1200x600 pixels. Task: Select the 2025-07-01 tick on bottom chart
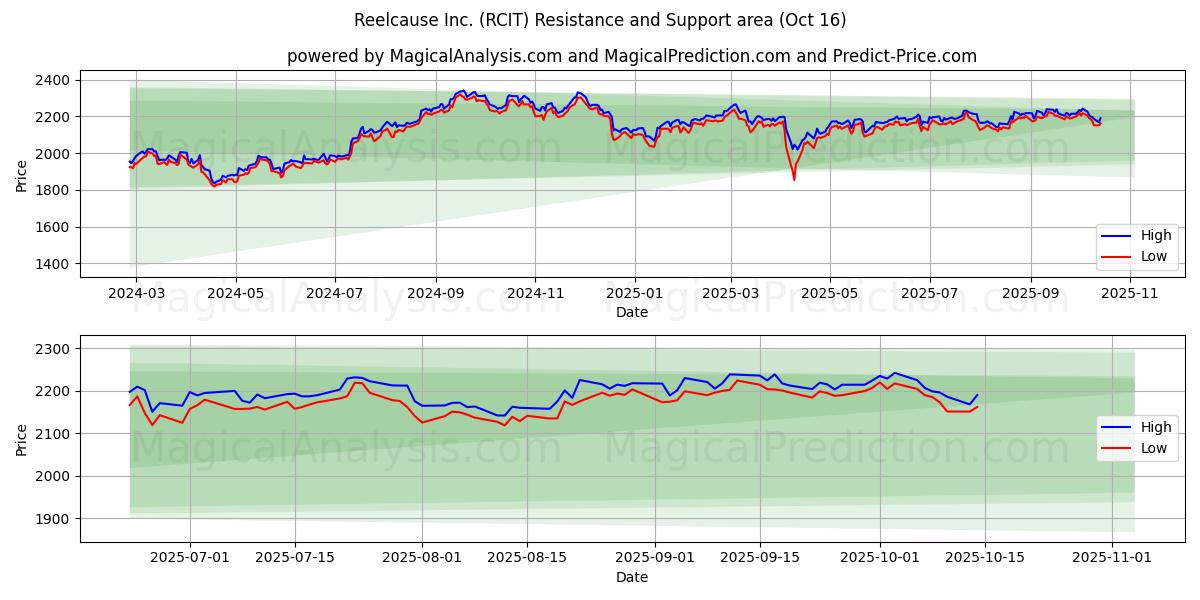click(190, 559)
